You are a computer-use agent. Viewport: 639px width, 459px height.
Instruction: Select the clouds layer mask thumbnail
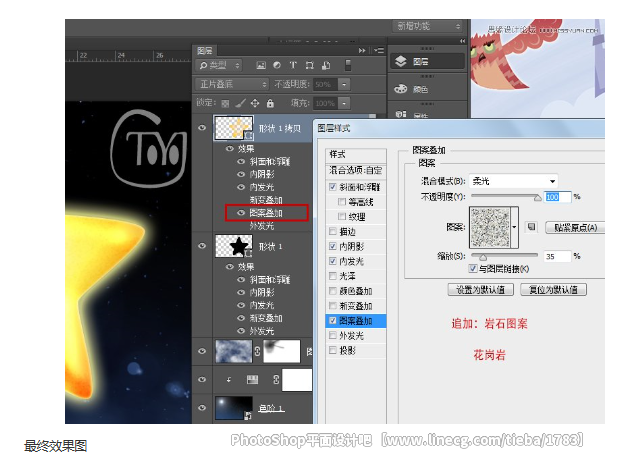click(x=282, y=351)
